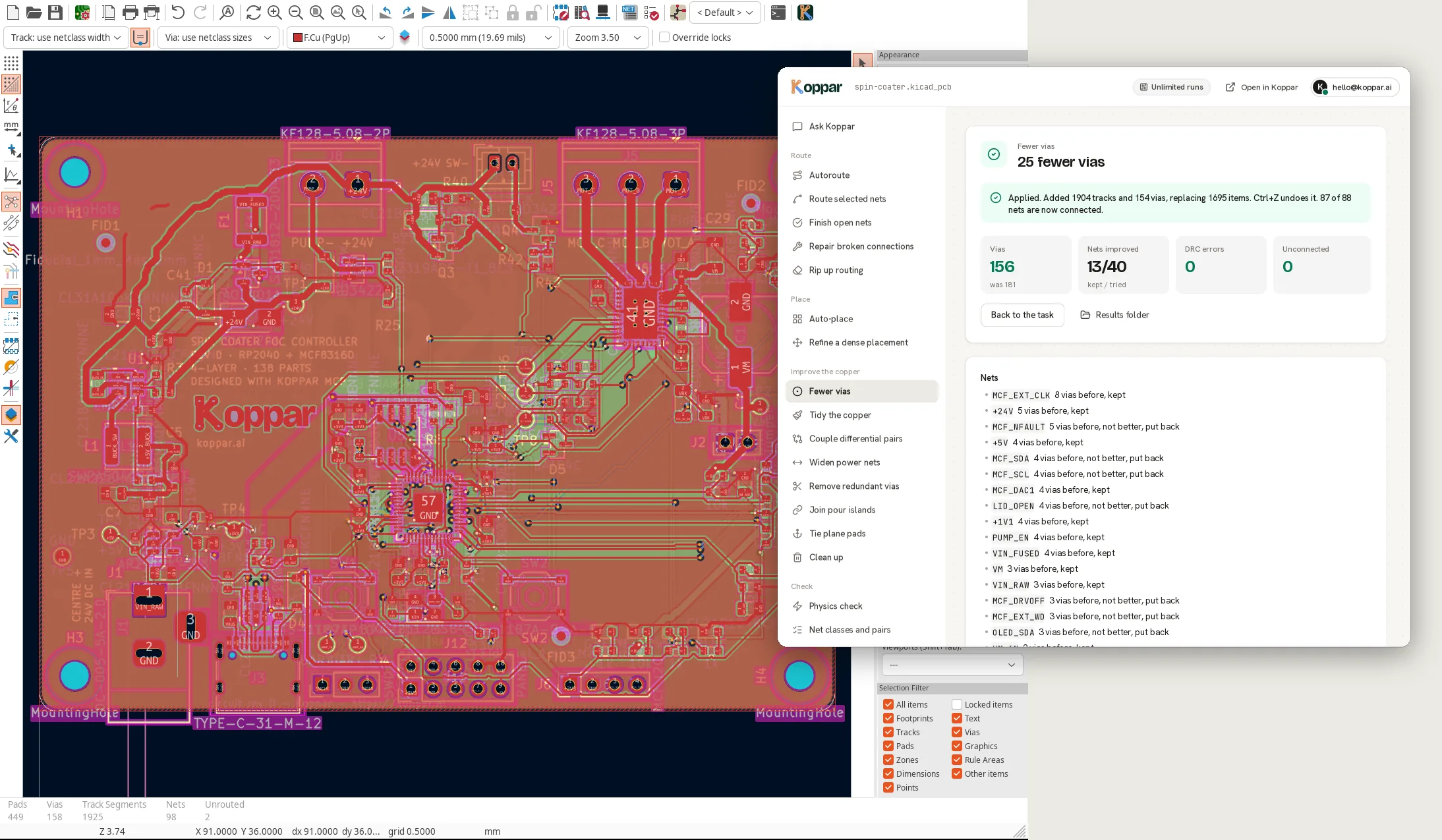Image resolution: width=1442 pixels, height=840 pixels.
Task: Click the red F.Cu layer color swatch
Action: coord(298,38)
